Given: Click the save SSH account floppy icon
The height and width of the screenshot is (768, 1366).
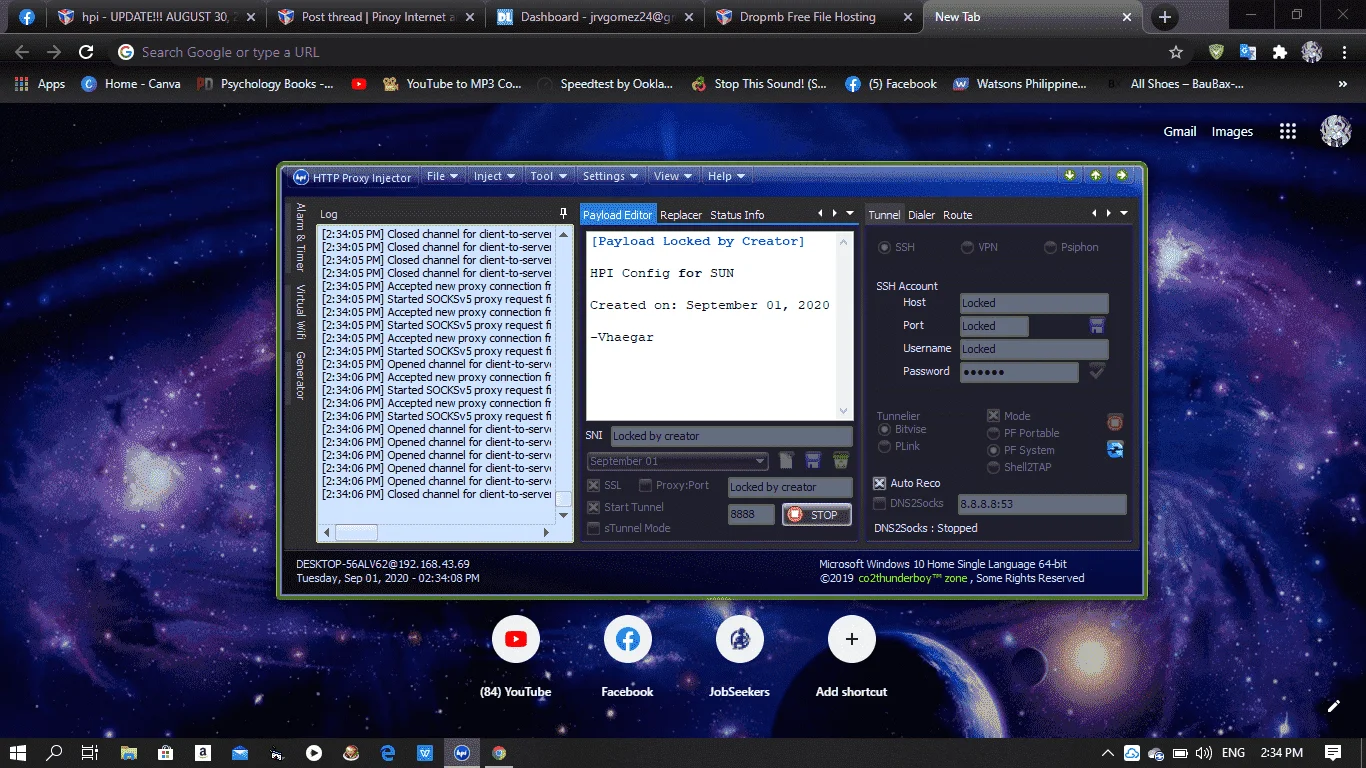Looking at the screenshot, I should coord(1097,326).
